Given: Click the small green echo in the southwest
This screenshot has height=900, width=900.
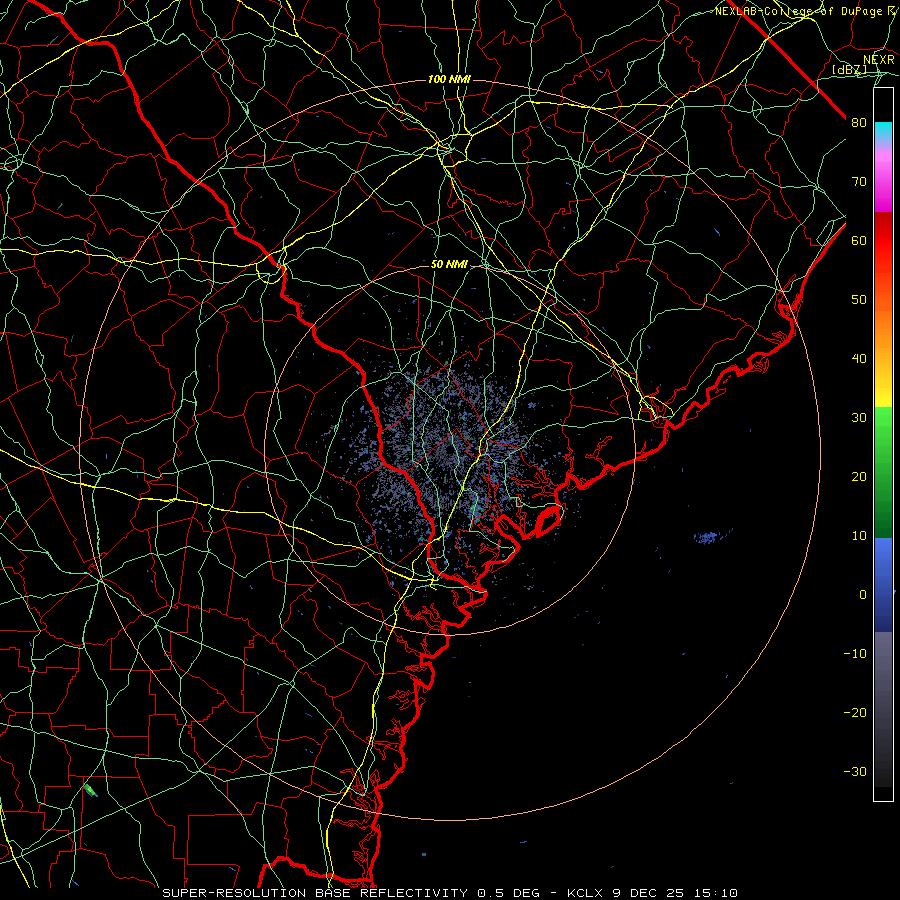Looking at the screenshot, I should [90, 790].
